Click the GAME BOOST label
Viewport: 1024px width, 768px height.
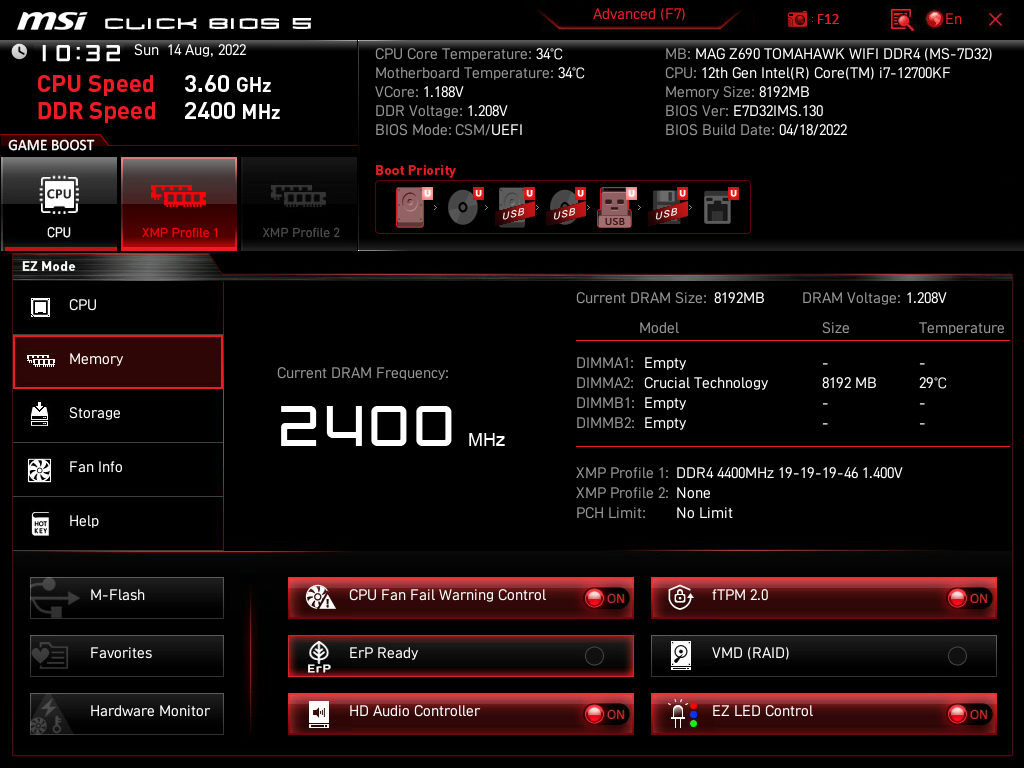point(51,146)
